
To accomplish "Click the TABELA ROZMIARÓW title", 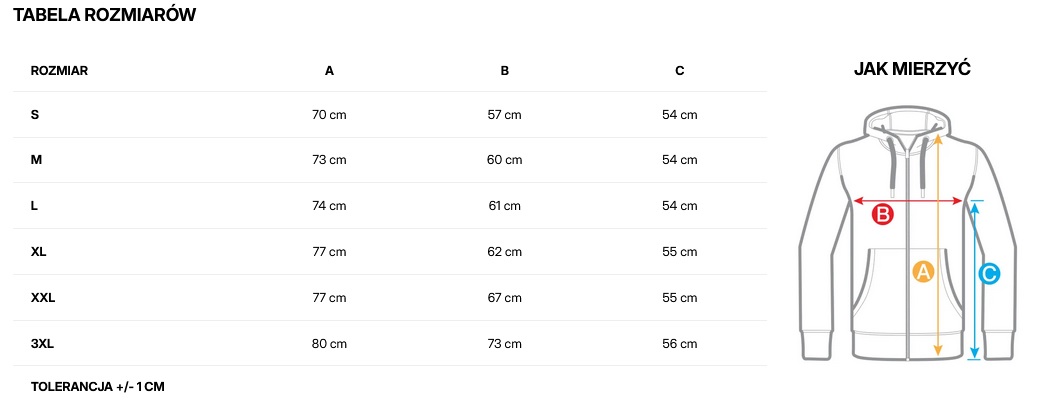I will (104, 15).
